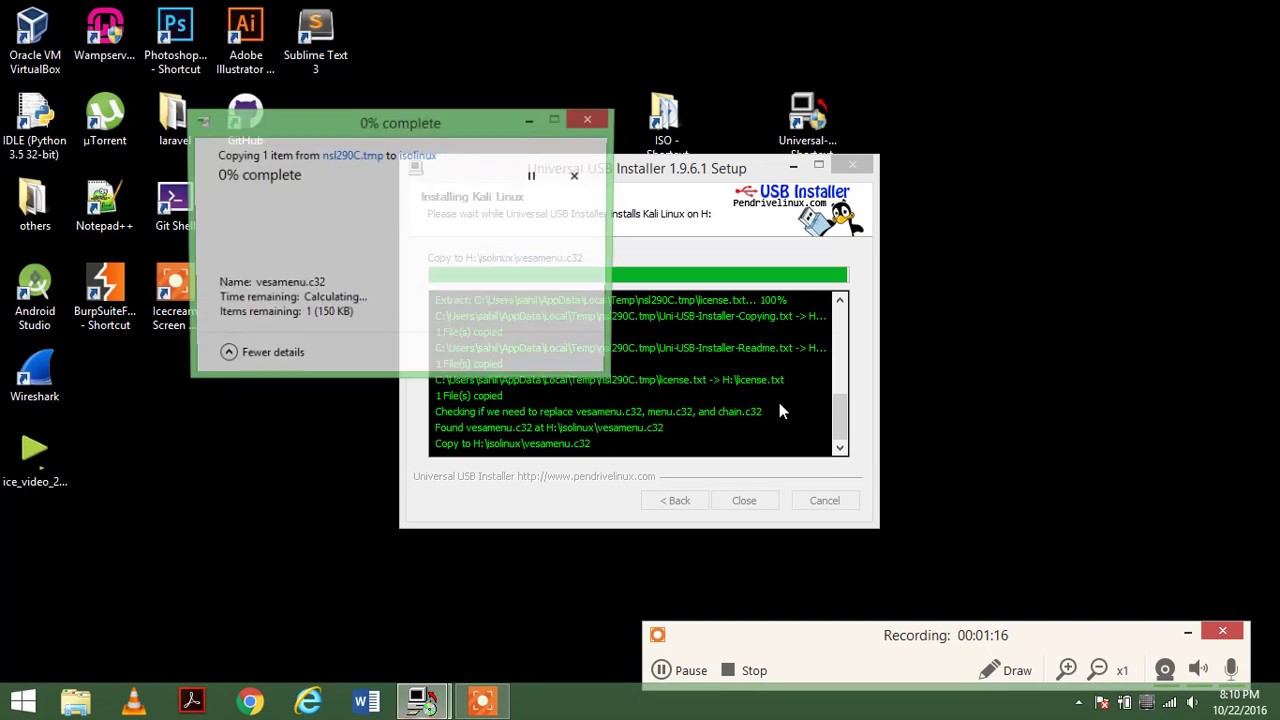This screenshot has width=1280, height=720.
Task: Open ISO shortcut folder on desktop
Action: [x=665, y=124]
